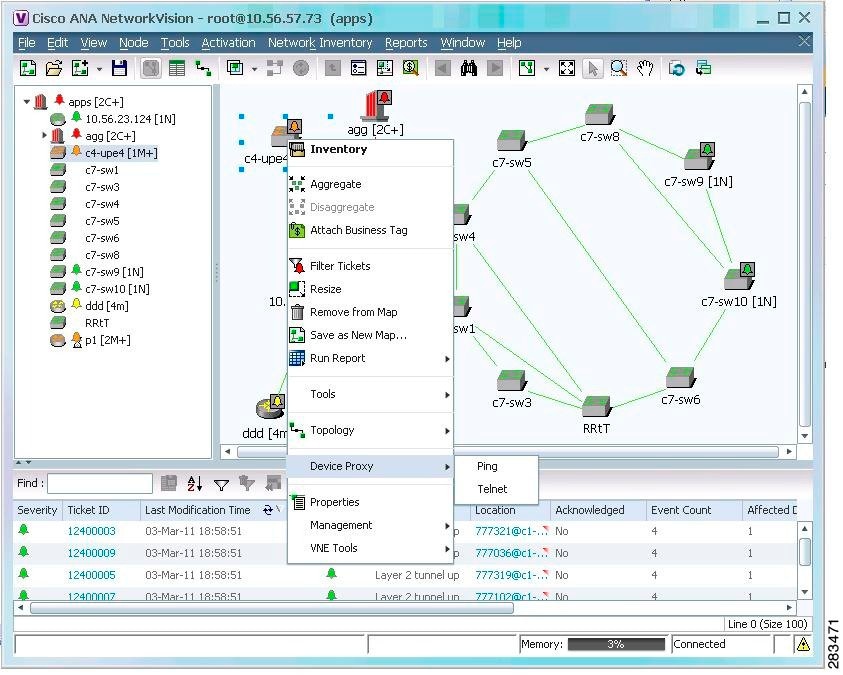The image size is (843, 675).
Task: Click the Fit in window toolbar icon
Action: point(569,67)
